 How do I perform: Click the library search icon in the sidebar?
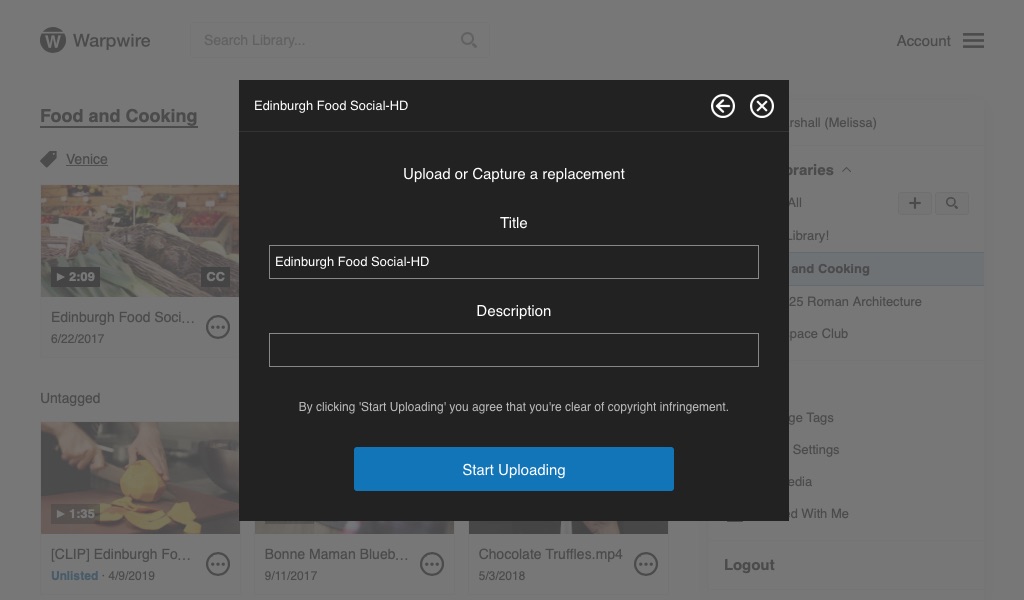[952, 203]
